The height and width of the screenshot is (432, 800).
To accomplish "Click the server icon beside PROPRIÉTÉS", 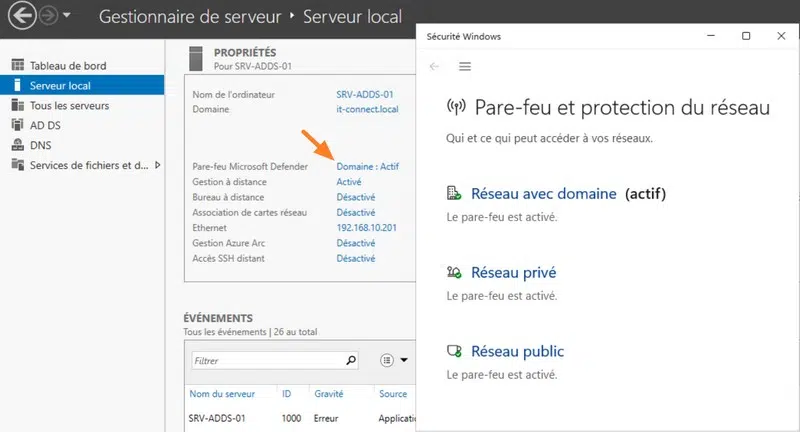I will click(195, 58).
